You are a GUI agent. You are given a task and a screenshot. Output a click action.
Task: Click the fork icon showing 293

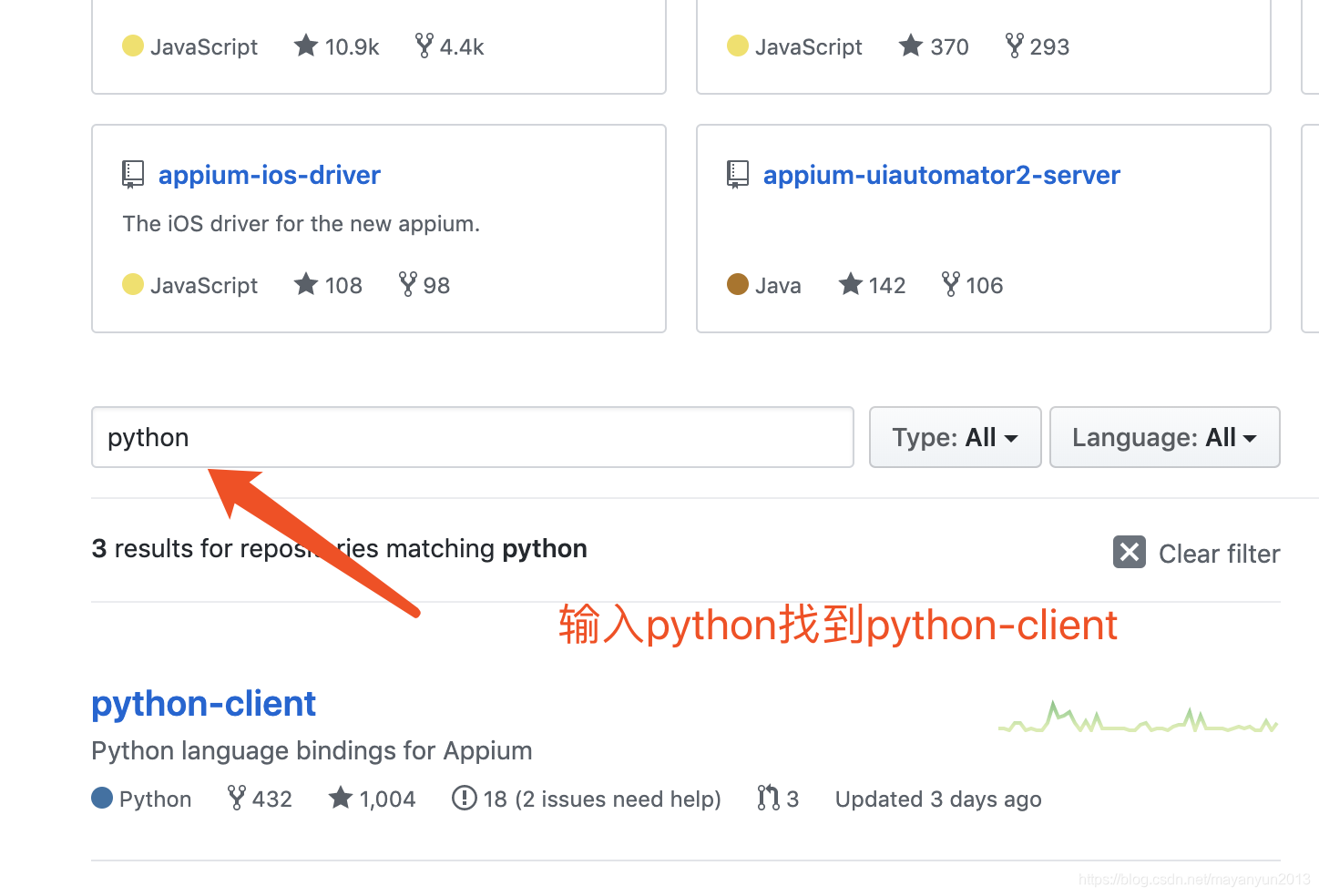click(x=1014, y=46)
